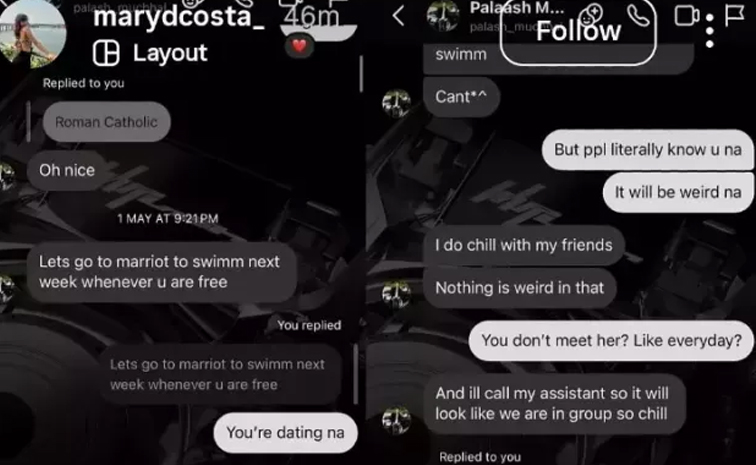Tap the sticker add icon in header
The image size is (756, 465).
(x=591, y=14)
